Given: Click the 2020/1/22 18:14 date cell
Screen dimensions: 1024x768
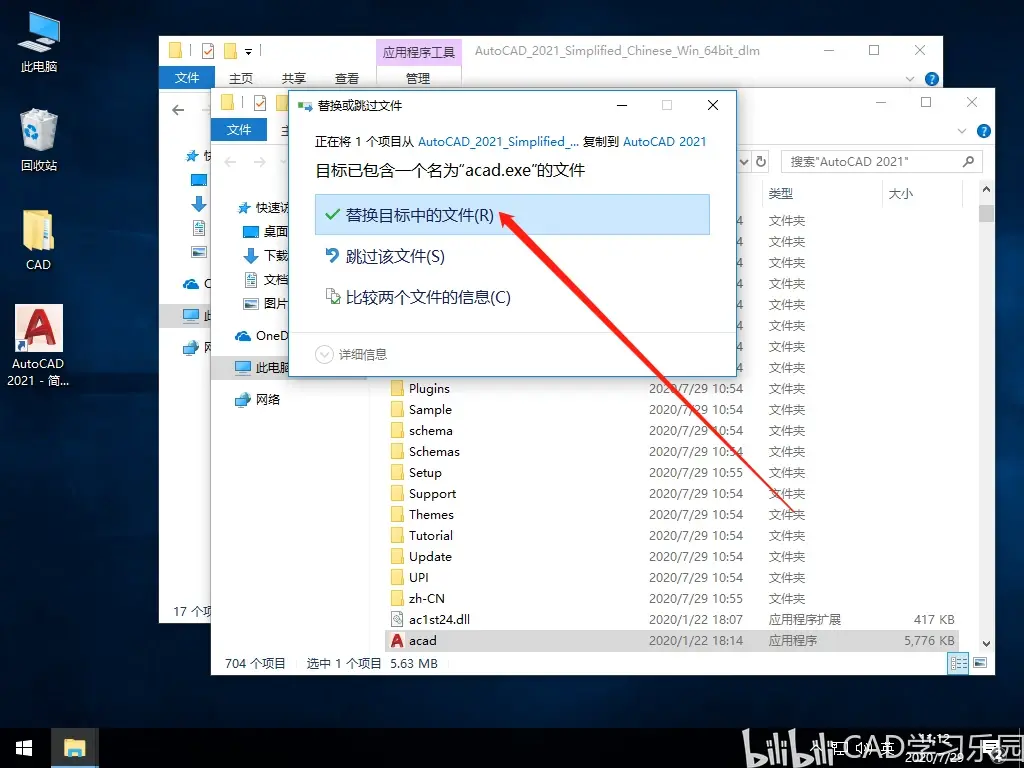Looking at the screenshot, I should 696,641.
